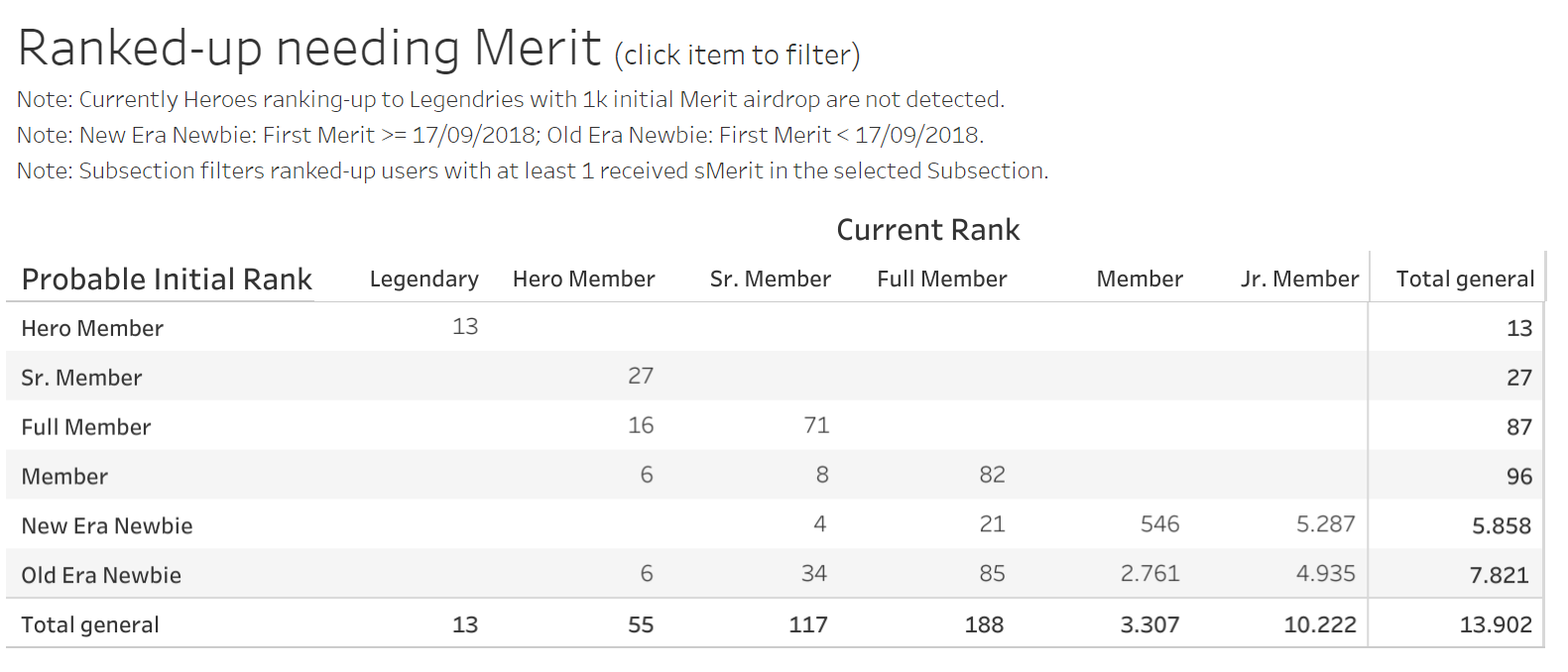
Task: Filter by New Era Newbie row label
Action: [x=107, y=526]
